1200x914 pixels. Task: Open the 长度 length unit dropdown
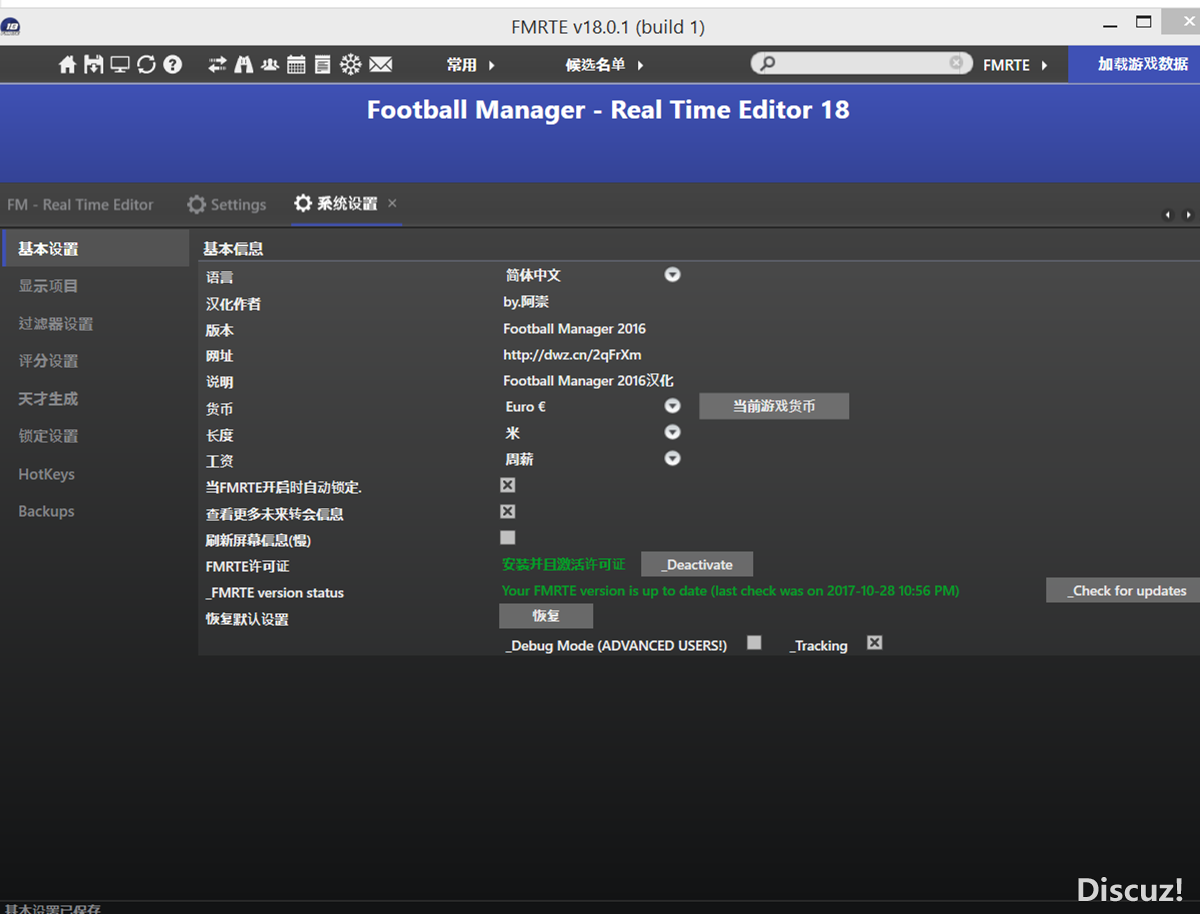pos(673,432)
